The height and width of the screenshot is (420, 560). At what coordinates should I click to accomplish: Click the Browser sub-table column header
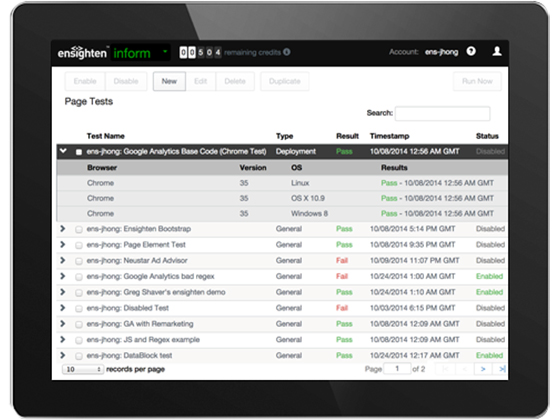[x=102, y=168]
